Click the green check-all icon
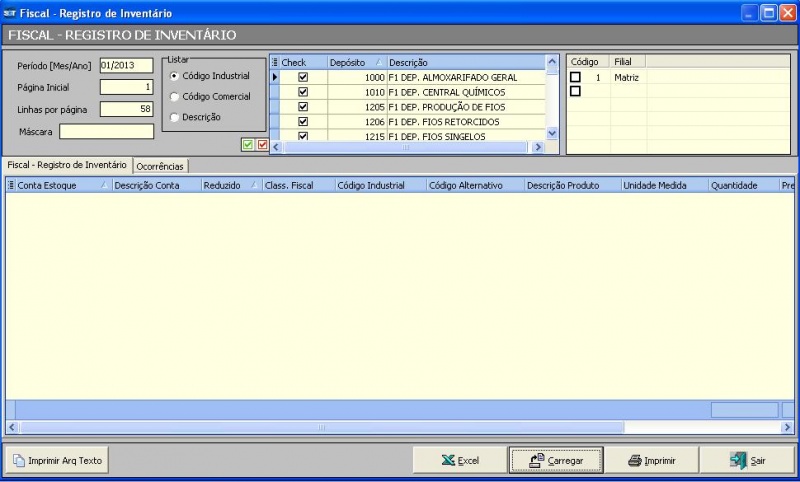The image size is (800, 482). pyautogui.click(x=248, y=145)
